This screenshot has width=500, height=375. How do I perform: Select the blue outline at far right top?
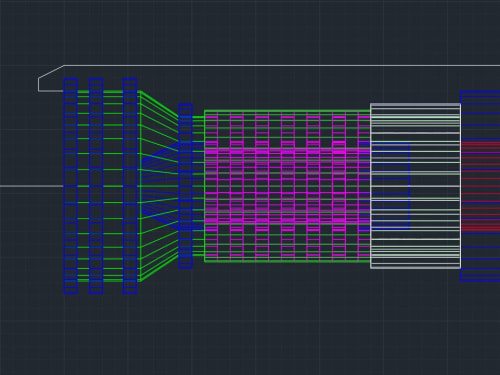[480, 92]
